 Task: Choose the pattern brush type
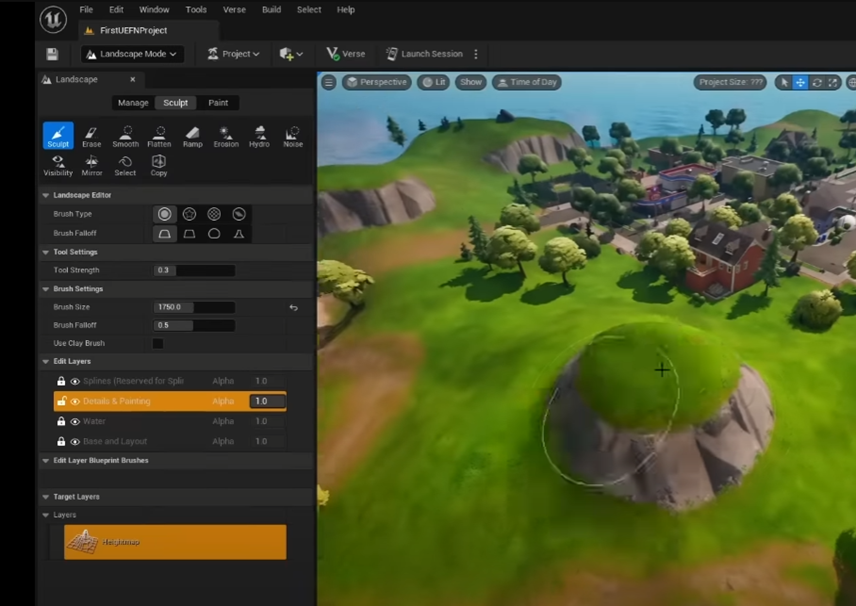(214, 214)
